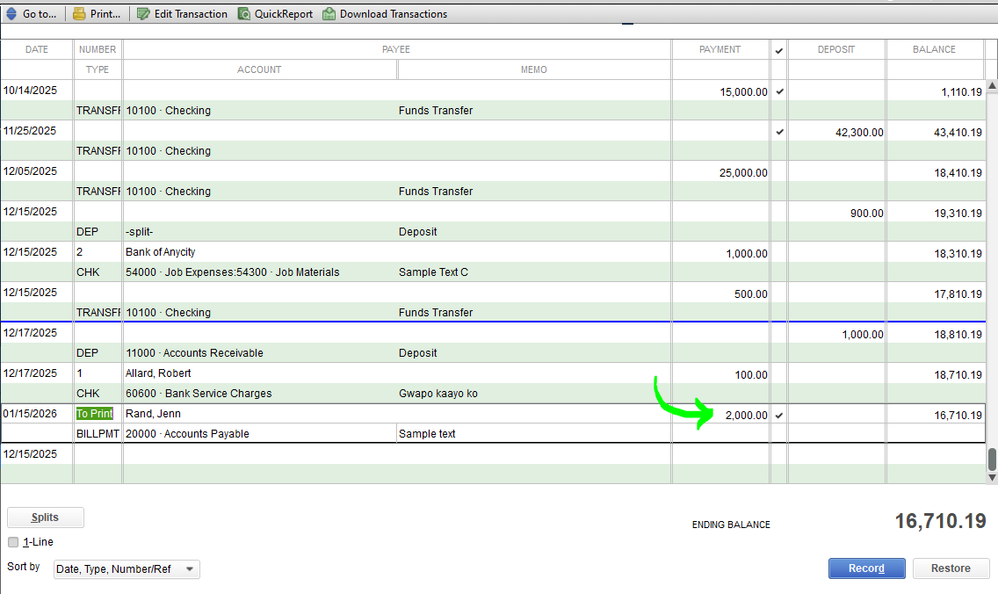Click the 500.00 payment amount
The image size is (998, 594).
click(751, 294)
